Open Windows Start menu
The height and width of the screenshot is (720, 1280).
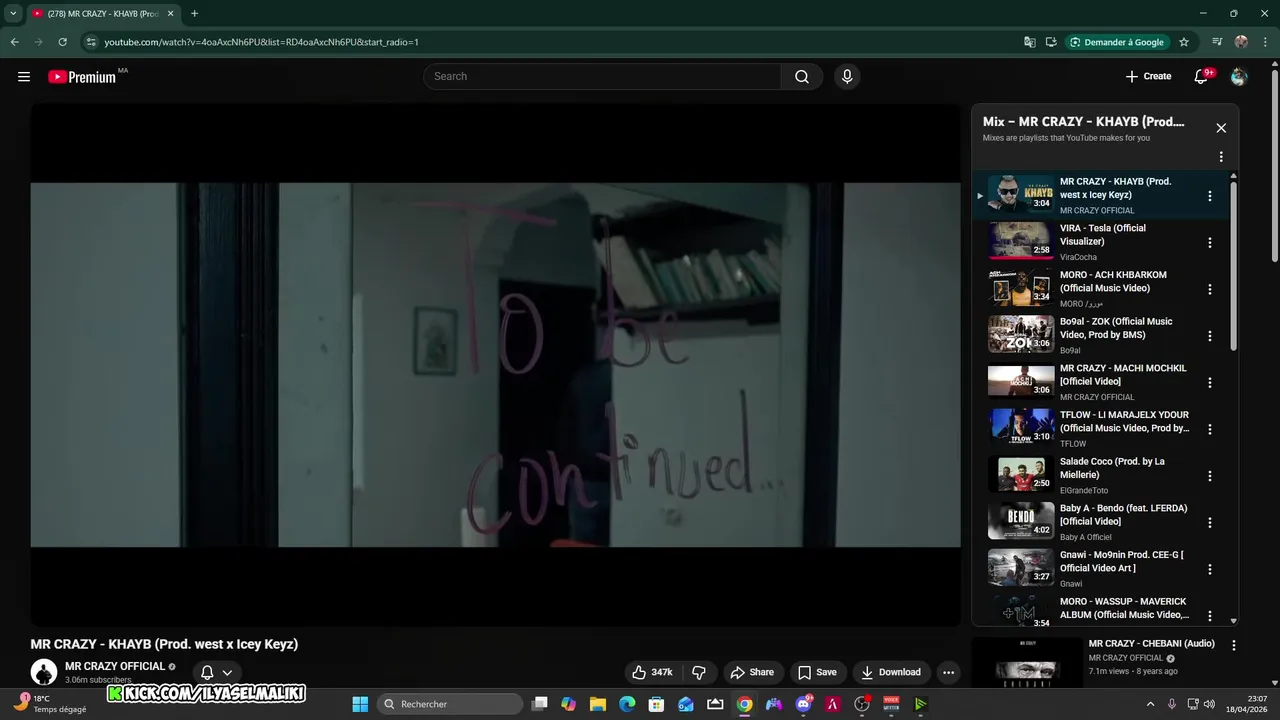click(x=360, y=704)
